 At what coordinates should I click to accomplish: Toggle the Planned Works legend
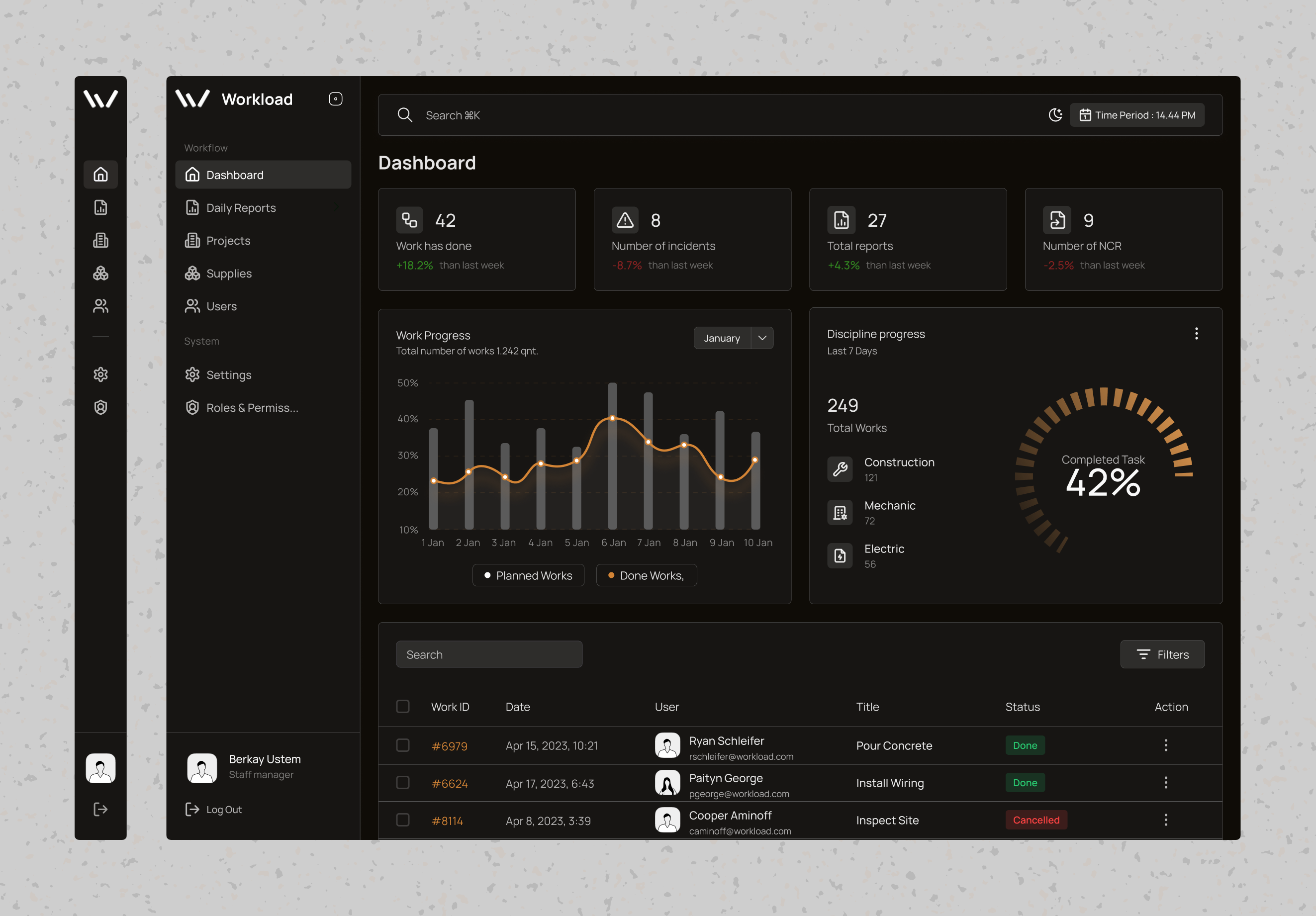pyautogui.click(x=528, y=575)
